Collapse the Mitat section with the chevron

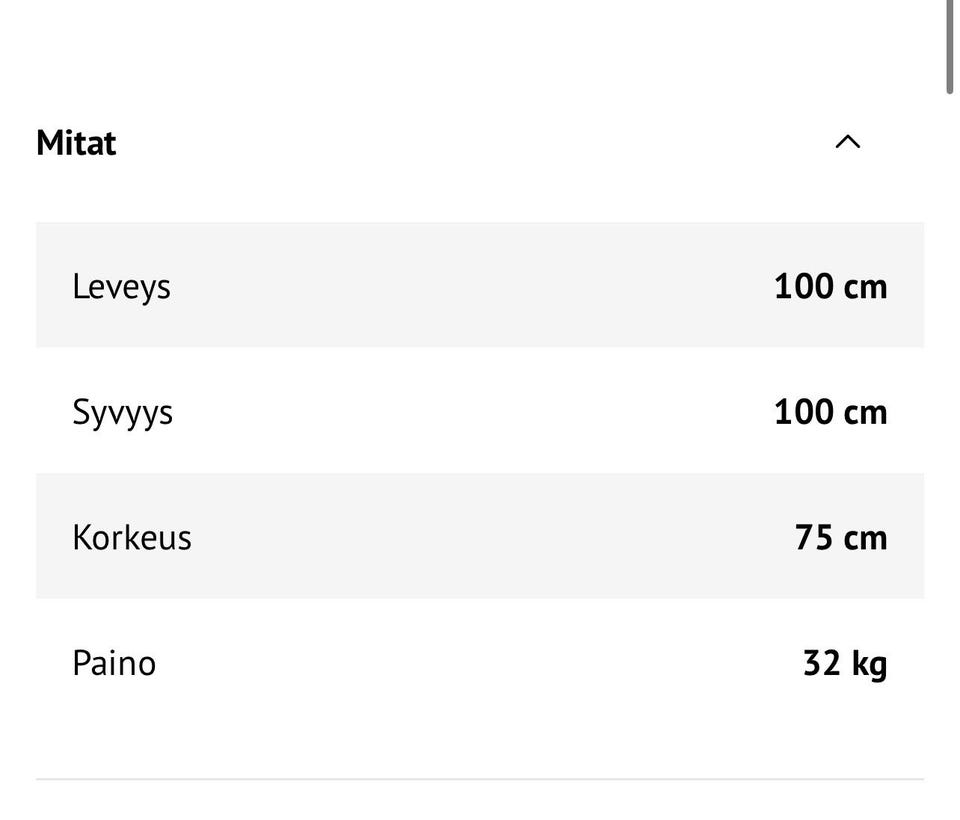click(847, 142)
